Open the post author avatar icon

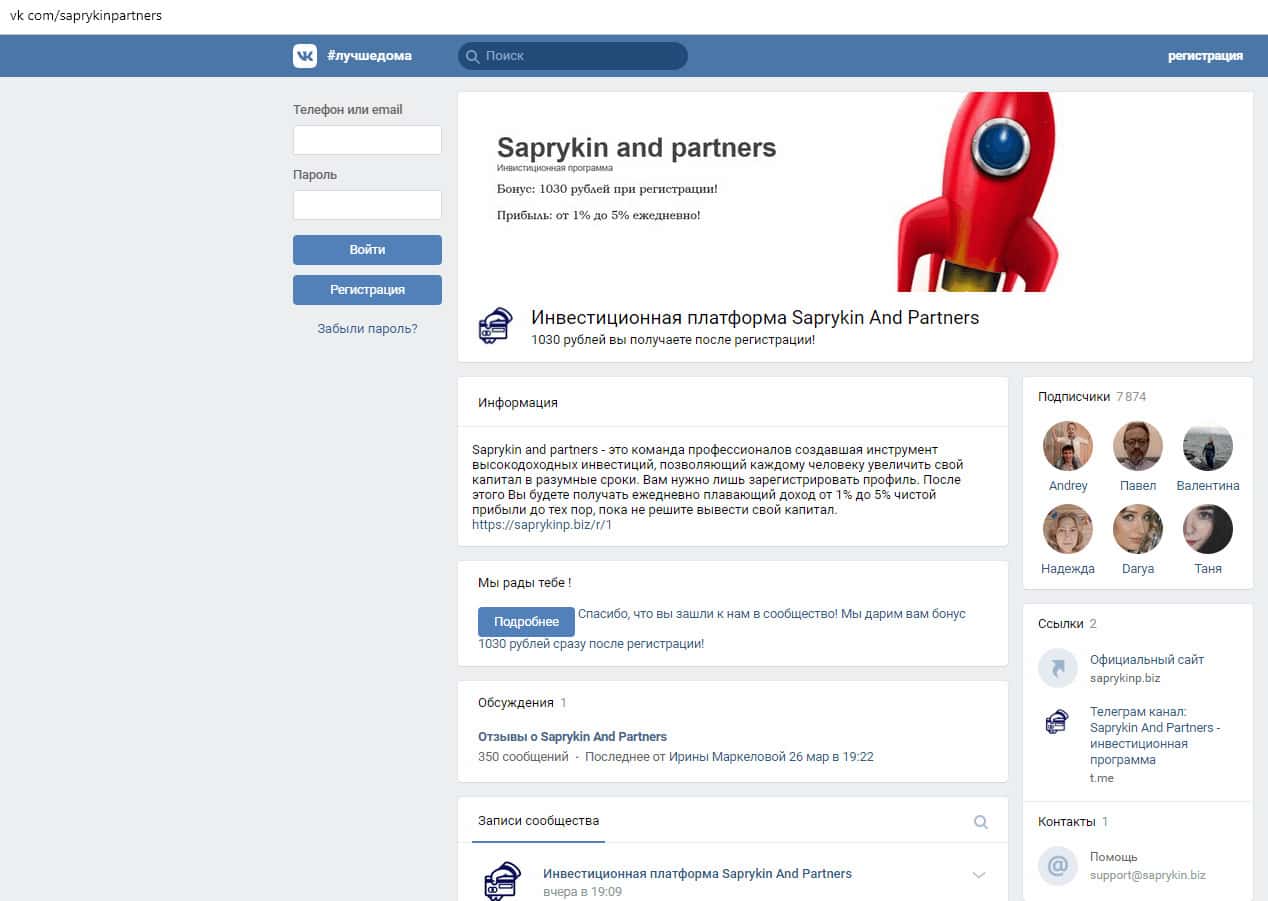point(503,880)
